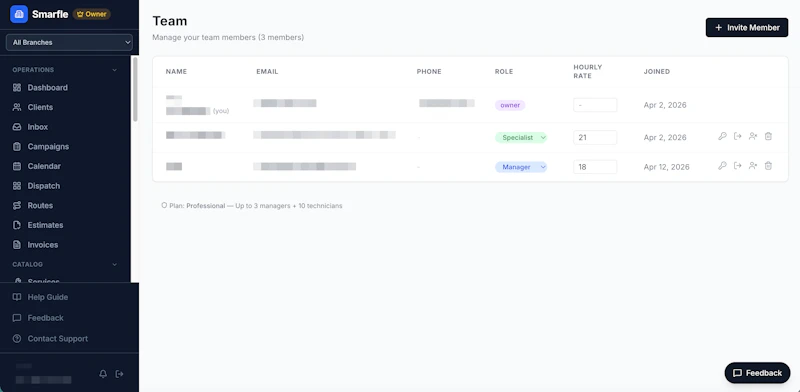Viewport: 800px width, 392px height.
Task: Click person-plus icon in Specialist row
Action: click(753, 136)
